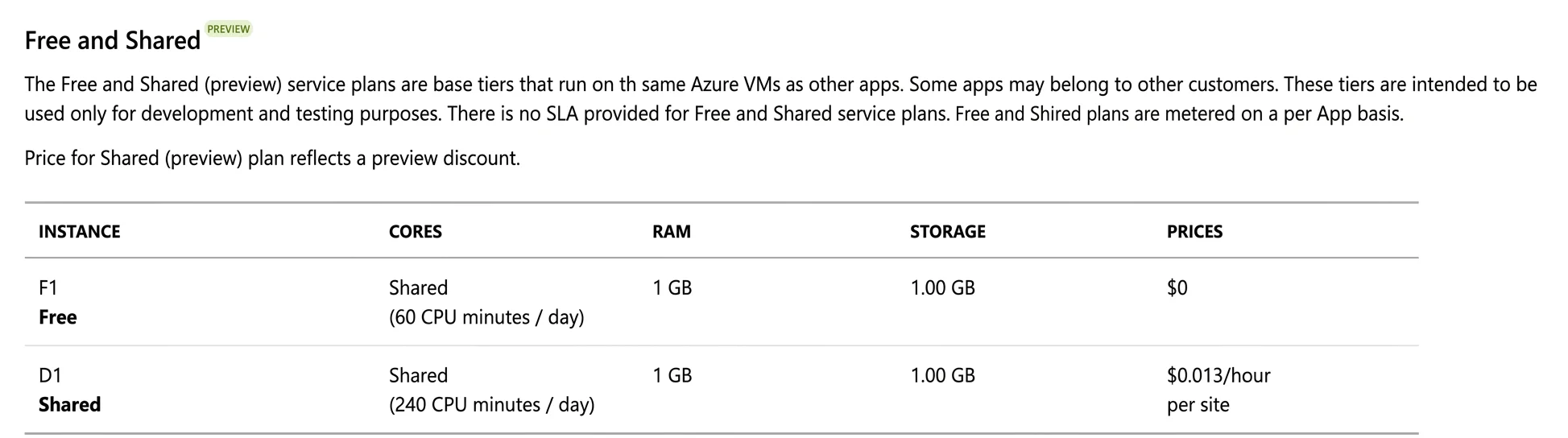The image size is (1568, 438).
Task: Click the 60 CPU minutes / day text
Action: 486,317
